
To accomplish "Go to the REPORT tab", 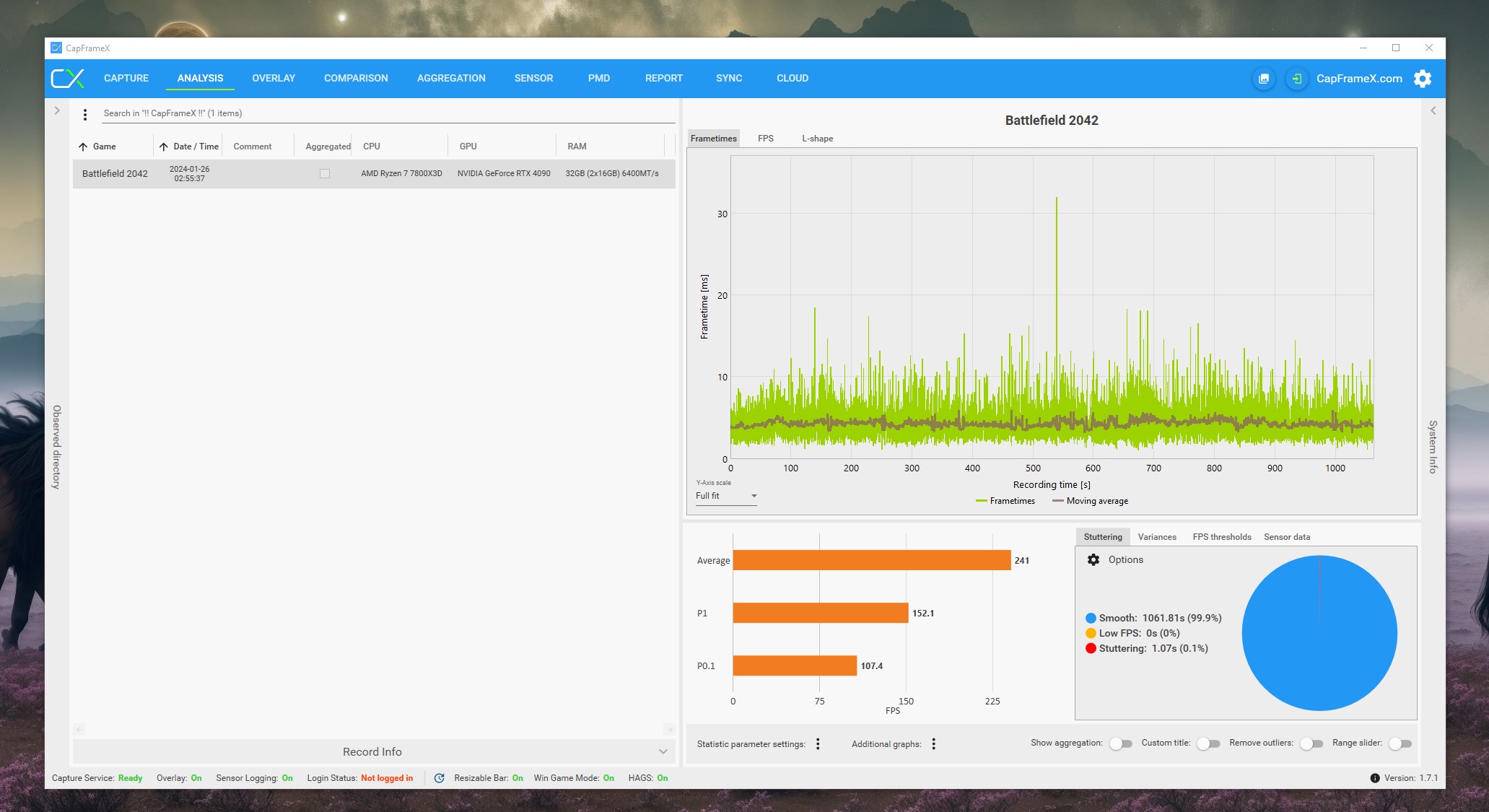I will (664, 78).
